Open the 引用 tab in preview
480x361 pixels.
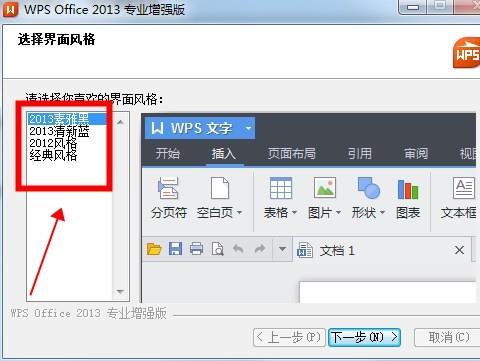click(x=360, y=153)
